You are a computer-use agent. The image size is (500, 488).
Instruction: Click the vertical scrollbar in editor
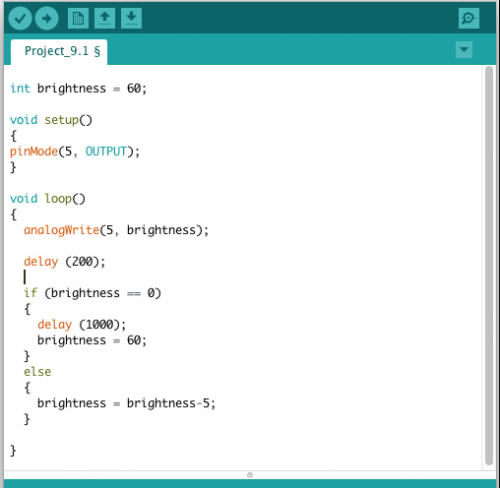coord(489,265)
